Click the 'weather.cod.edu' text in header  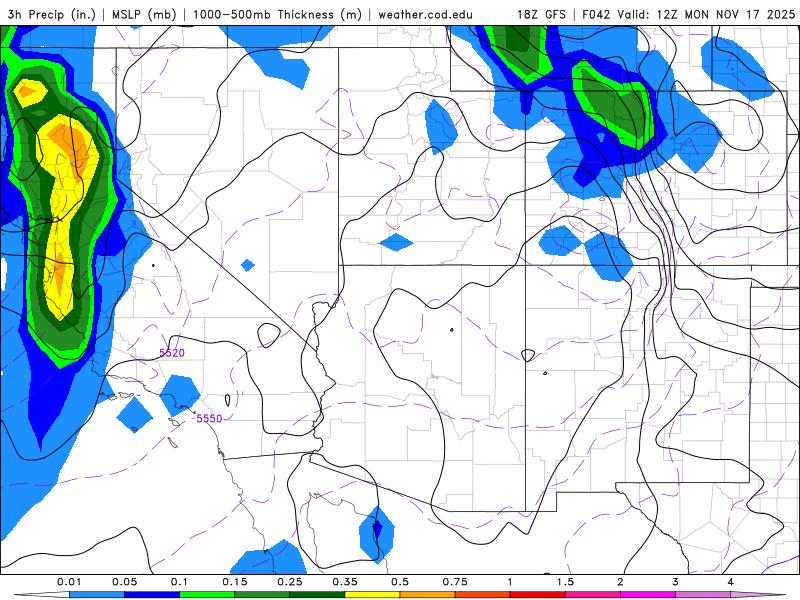425,15
